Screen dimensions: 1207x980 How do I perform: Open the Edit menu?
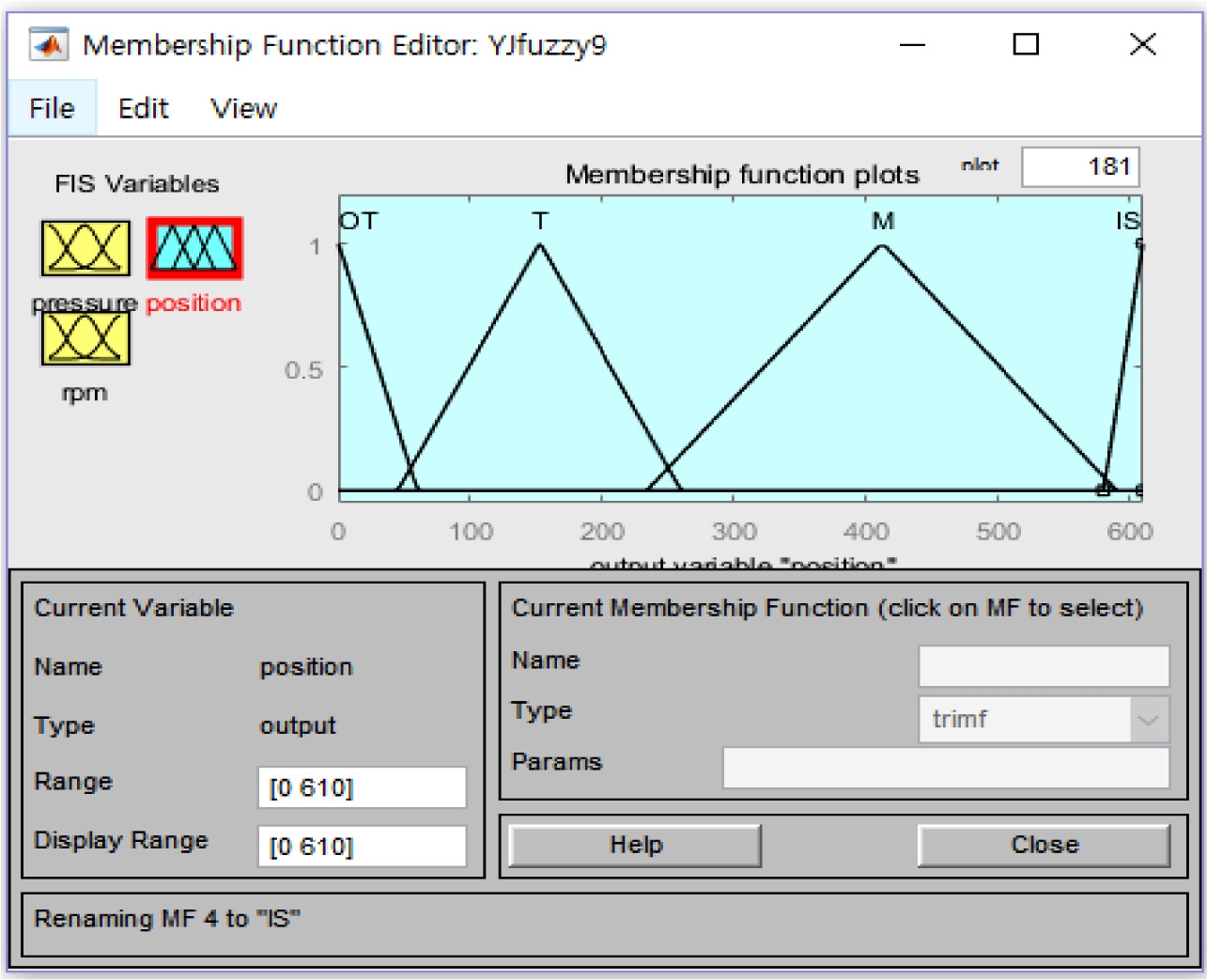[x=143, y=109]
